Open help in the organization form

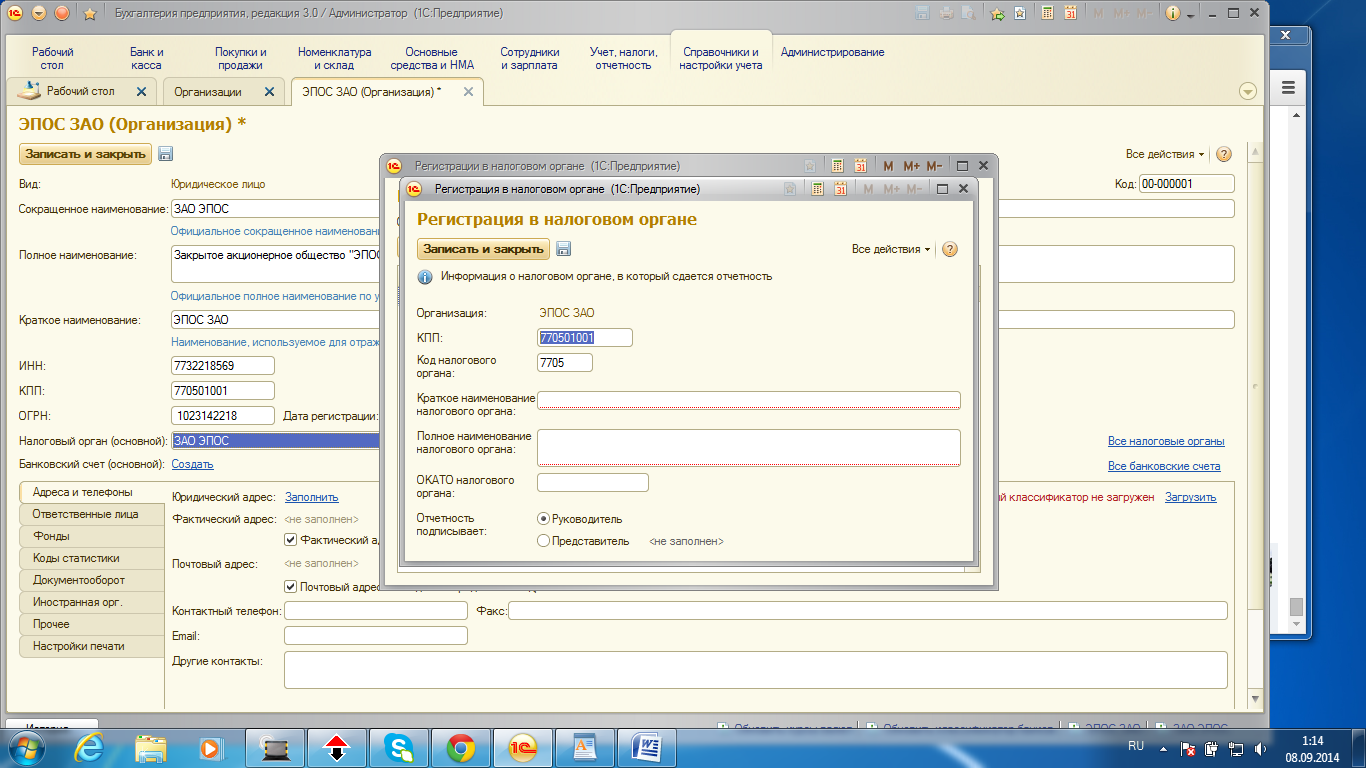1223,154
